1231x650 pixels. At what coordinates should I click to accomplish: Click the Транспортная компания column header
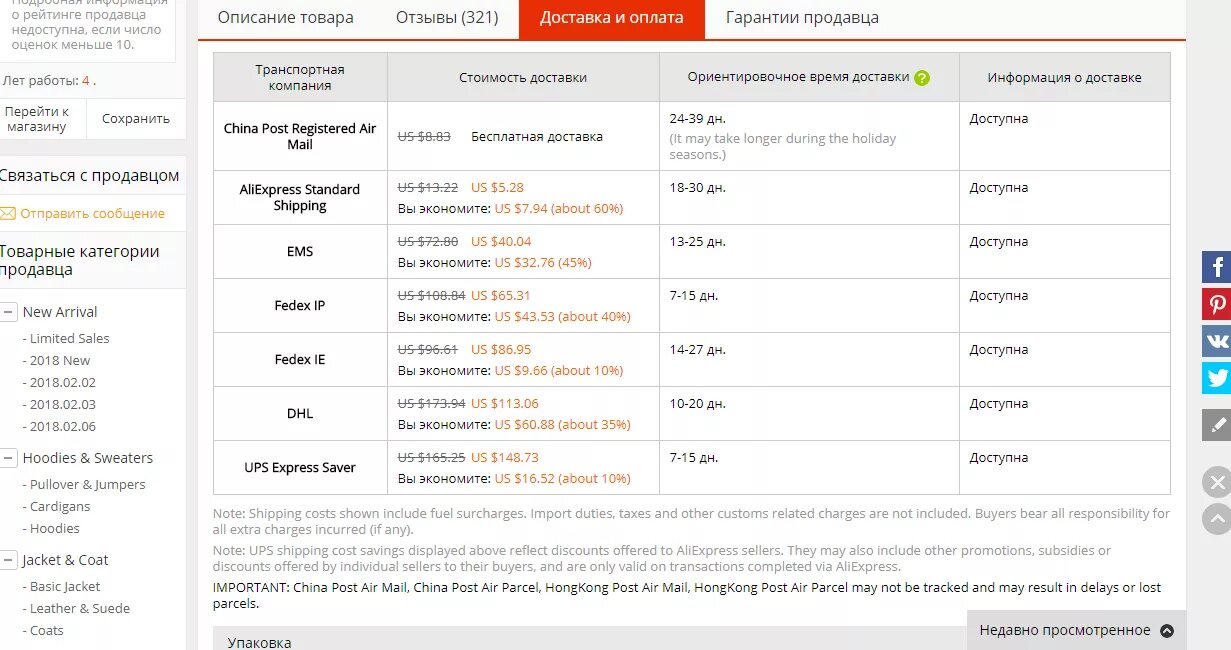click(x=300, y=77)
